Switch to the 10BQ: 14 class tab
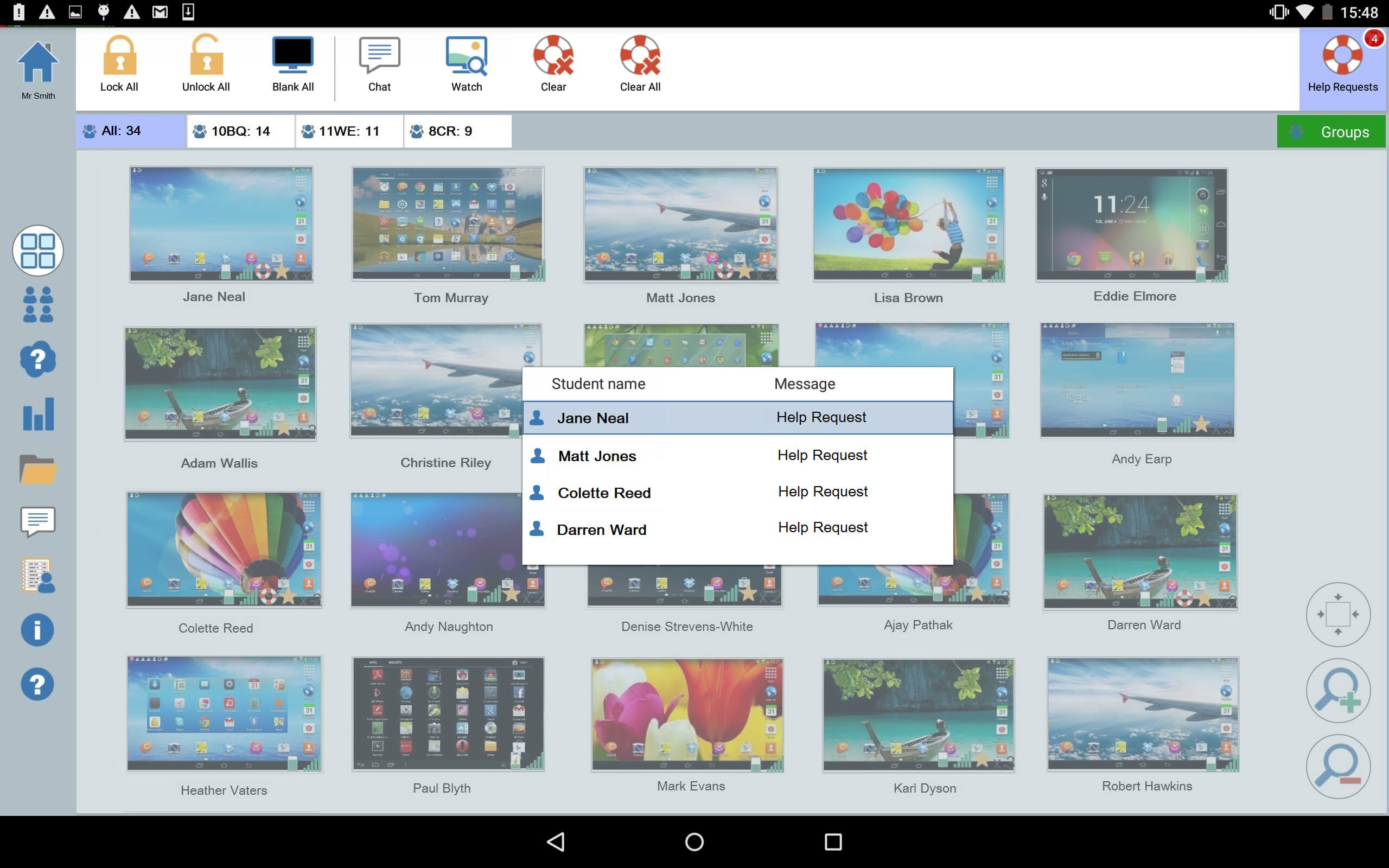Viewport: 1389px width, 868px height. 240,131
